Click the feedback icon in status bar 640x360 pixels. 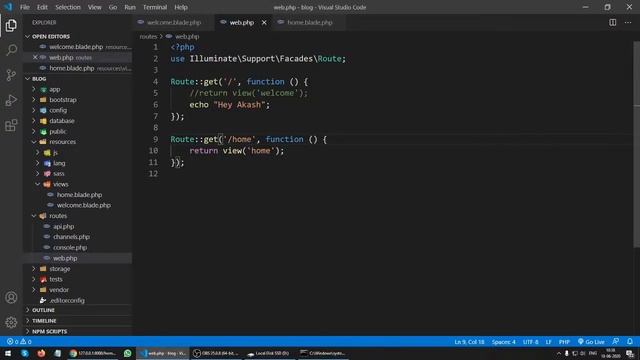(x=616, y=342)
